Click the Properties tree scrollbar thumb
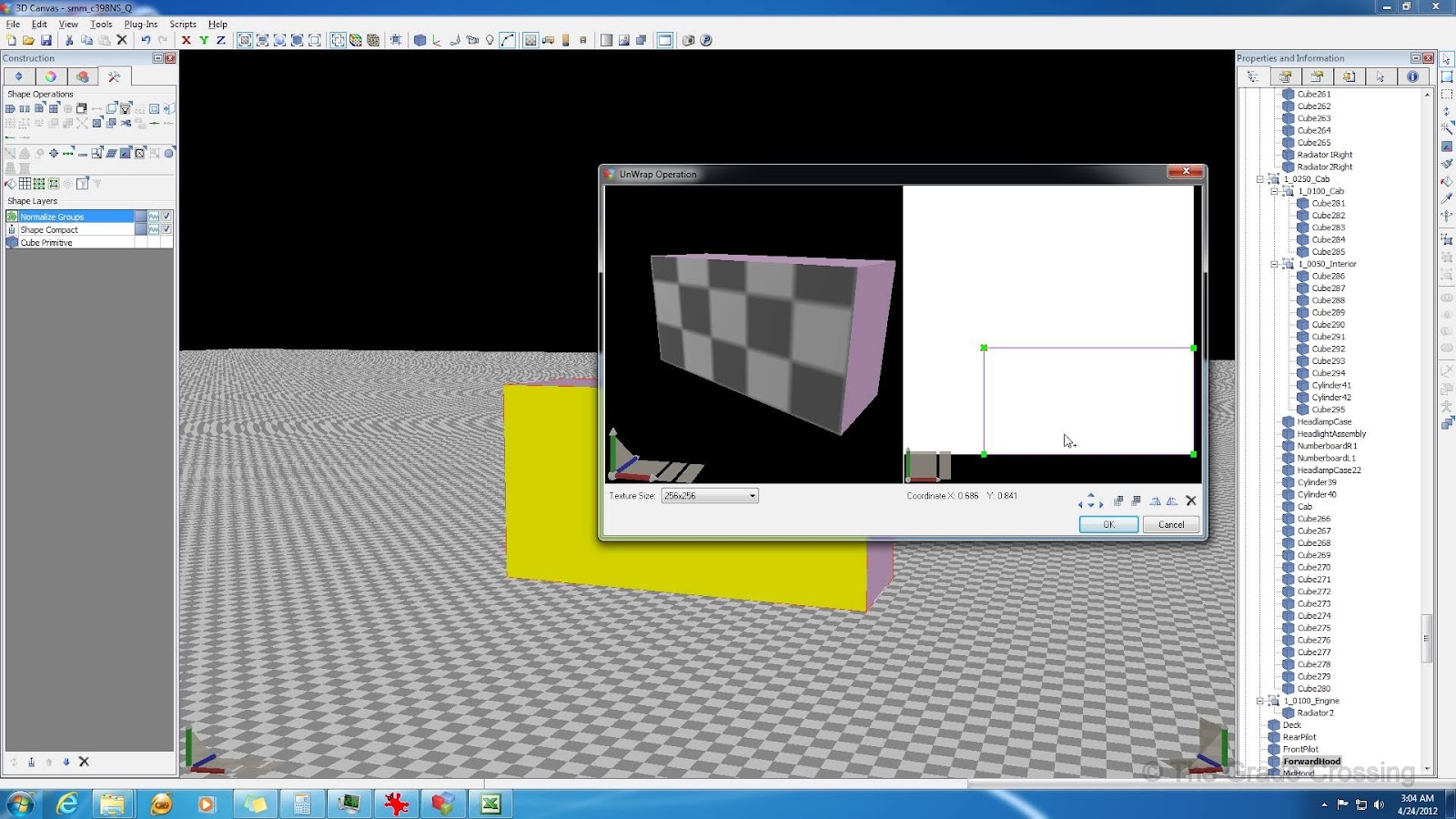This screenshot has height=819, width=1456. coord(1426,639)
